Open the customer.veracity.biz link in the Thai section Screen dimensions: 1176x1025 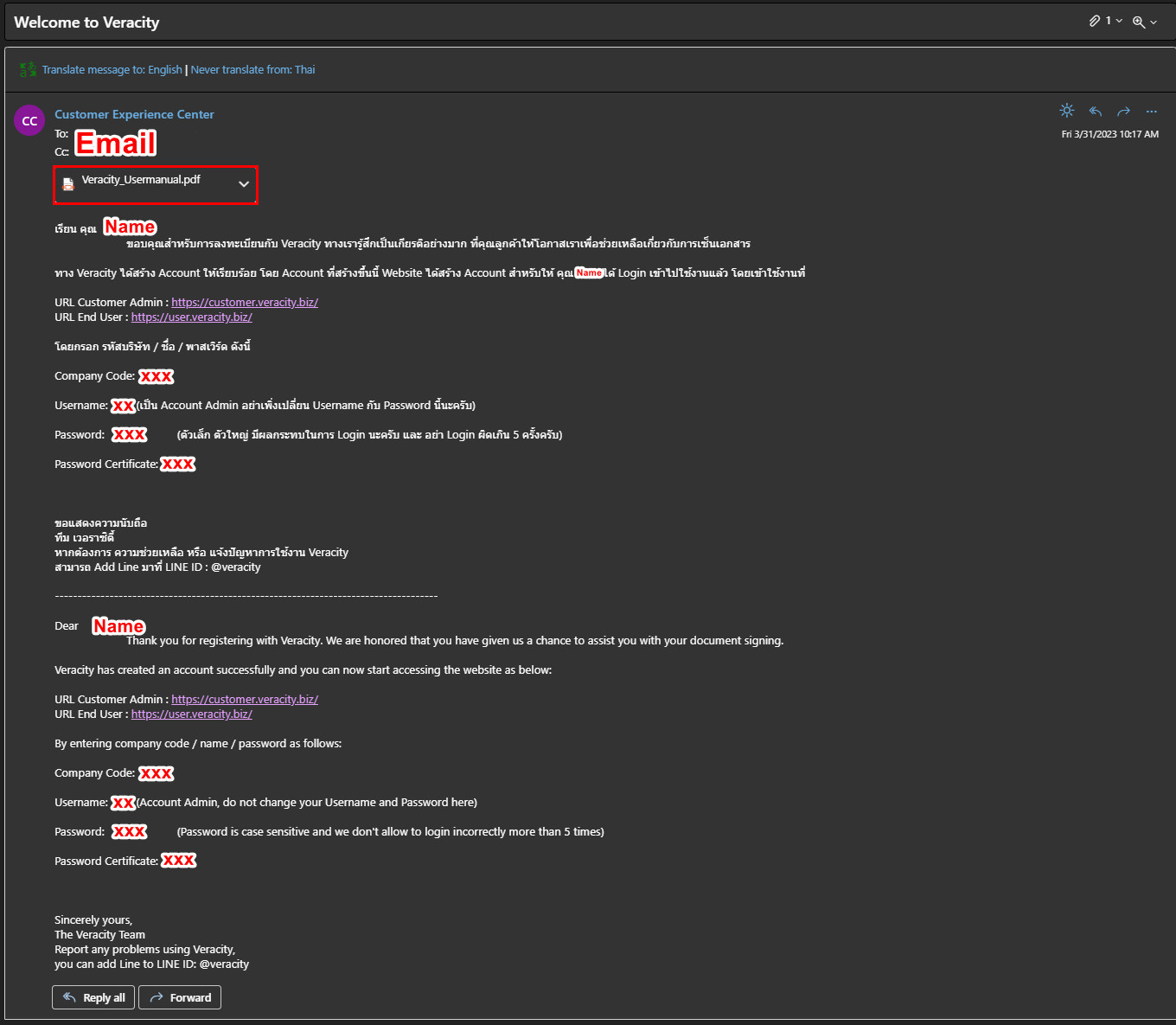(245, 303)
